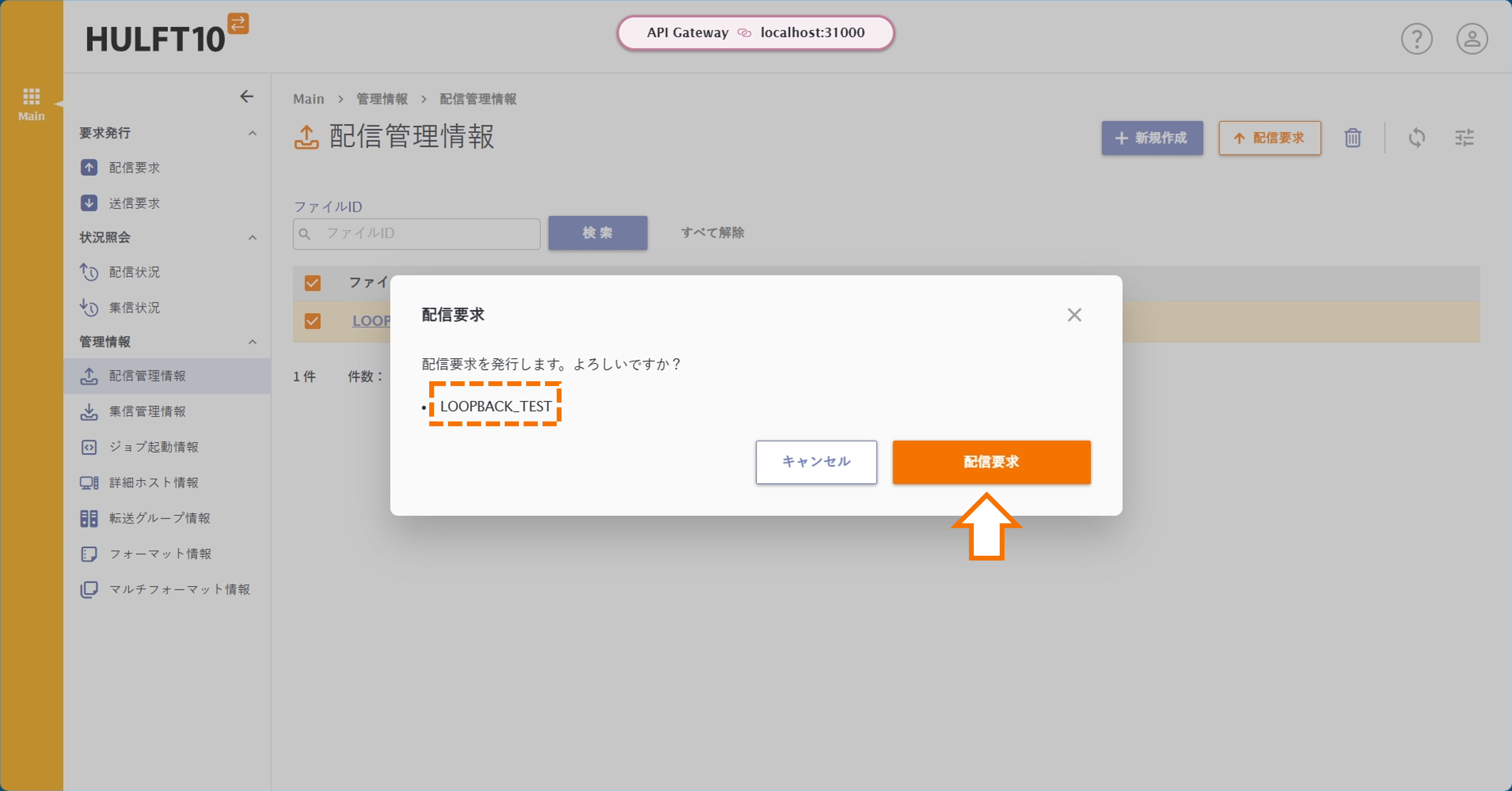Image resolution: width=1512 pixels, height=791 pixels.
Task: Open フォーマット情報 page
Action: pyautogui.click(x=161, y=553)
